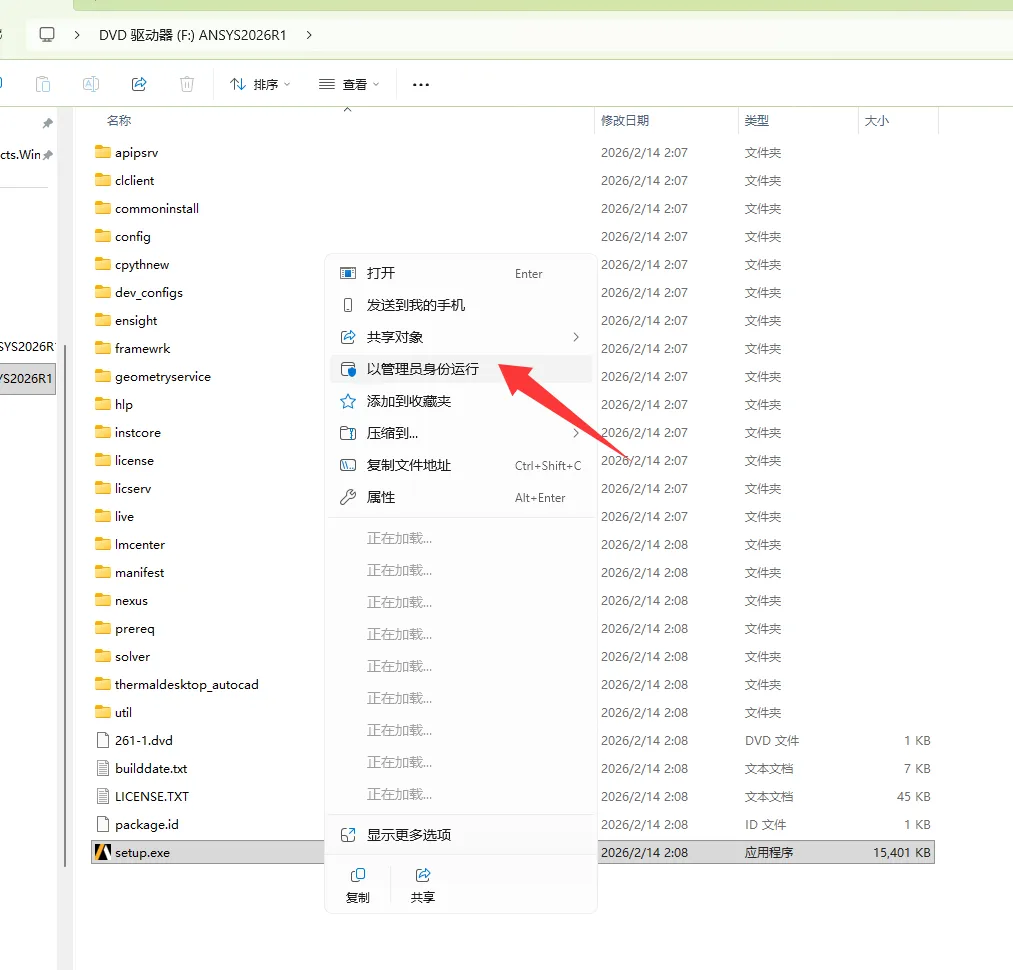Click the wrench icon next to 属性
Screen dimensions: 1013x970
(348, 497)
